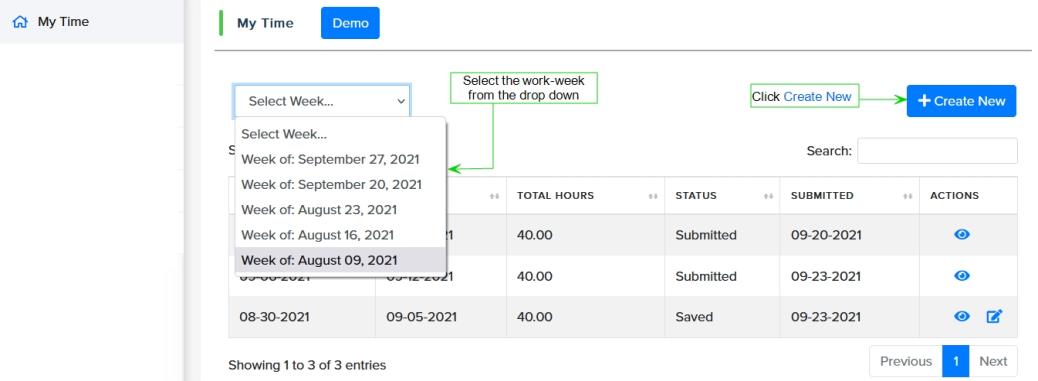Click the Create New button
Screen dimensions: 1038x381
[961, 101]
